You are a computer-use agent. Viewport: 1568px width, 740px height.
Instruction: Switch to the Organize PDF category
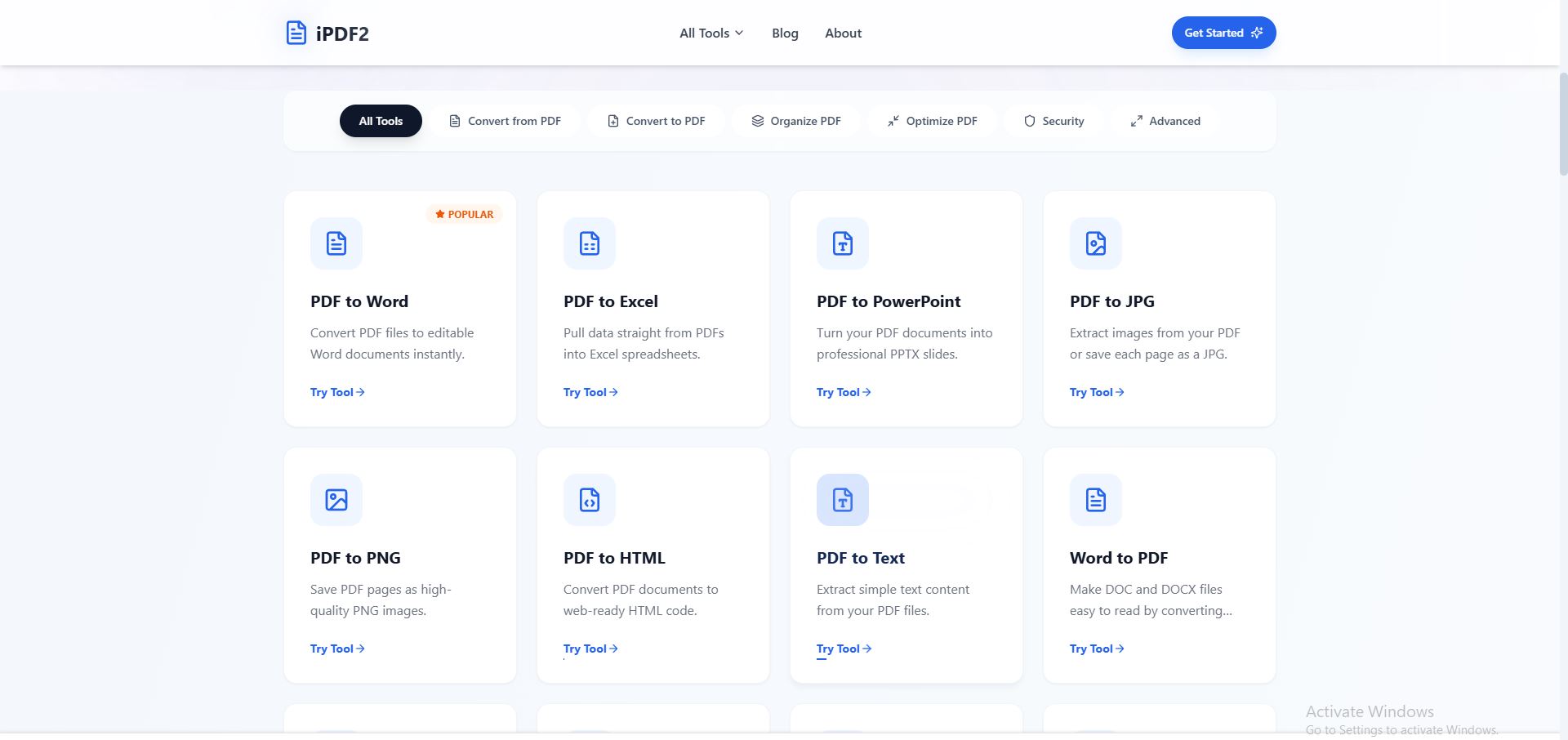click(795, 121)
